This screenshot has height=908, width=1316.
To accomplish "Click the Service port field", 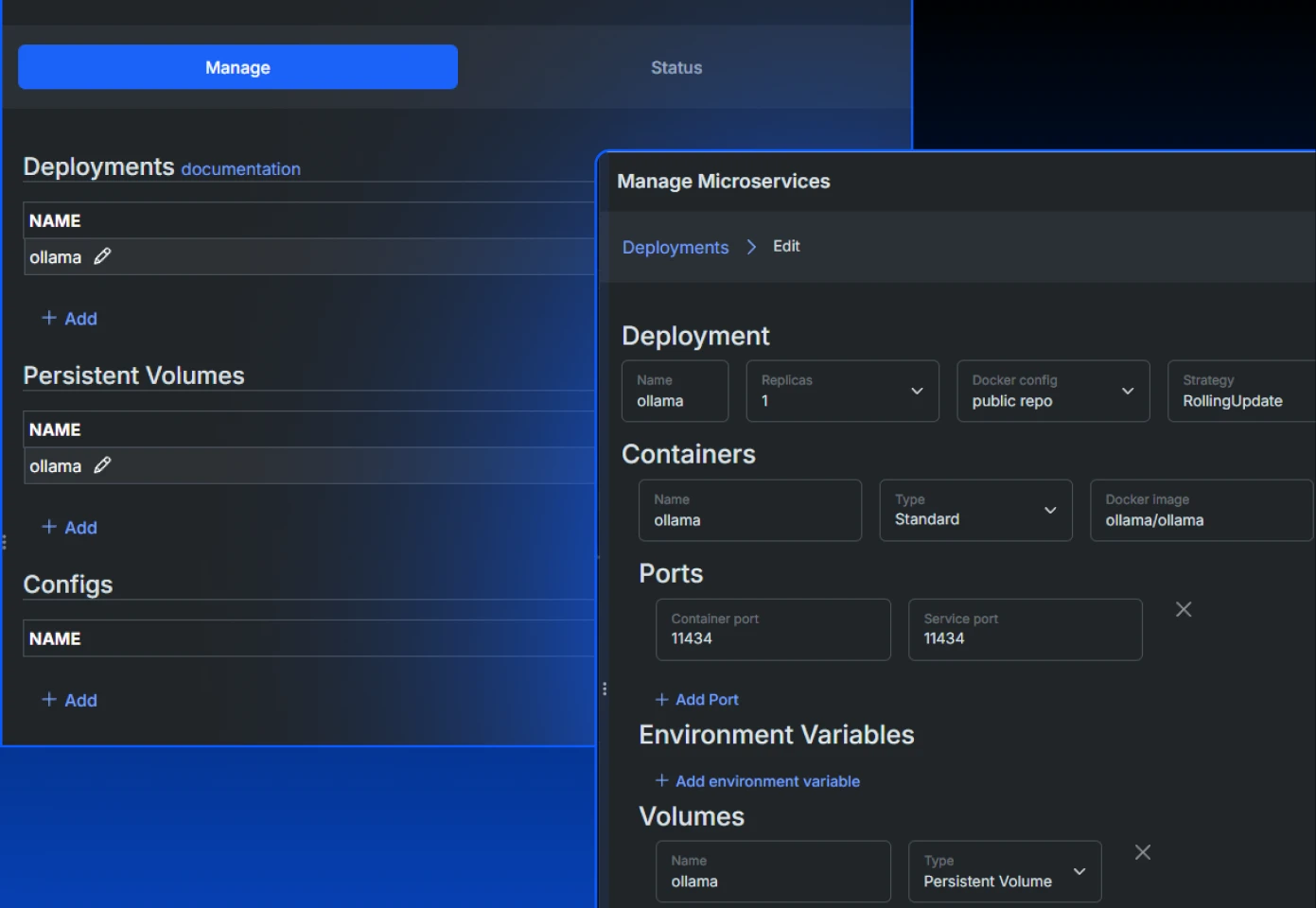I will click(1026, 629).
